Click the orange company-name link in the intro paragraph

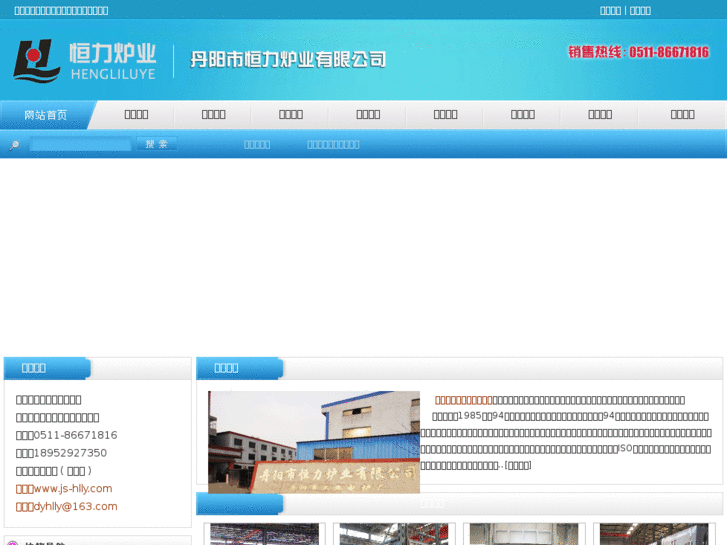463,400
